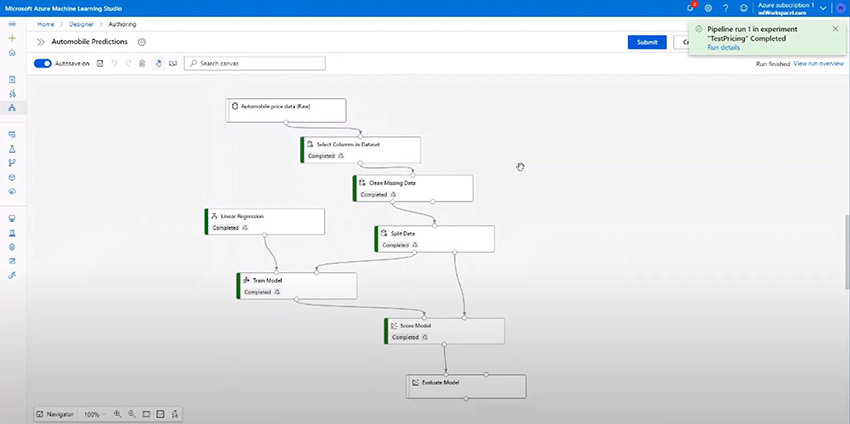Open the Environments icon in the sidebar
Viewport: 850px width, 424px height.
[12, 233]
